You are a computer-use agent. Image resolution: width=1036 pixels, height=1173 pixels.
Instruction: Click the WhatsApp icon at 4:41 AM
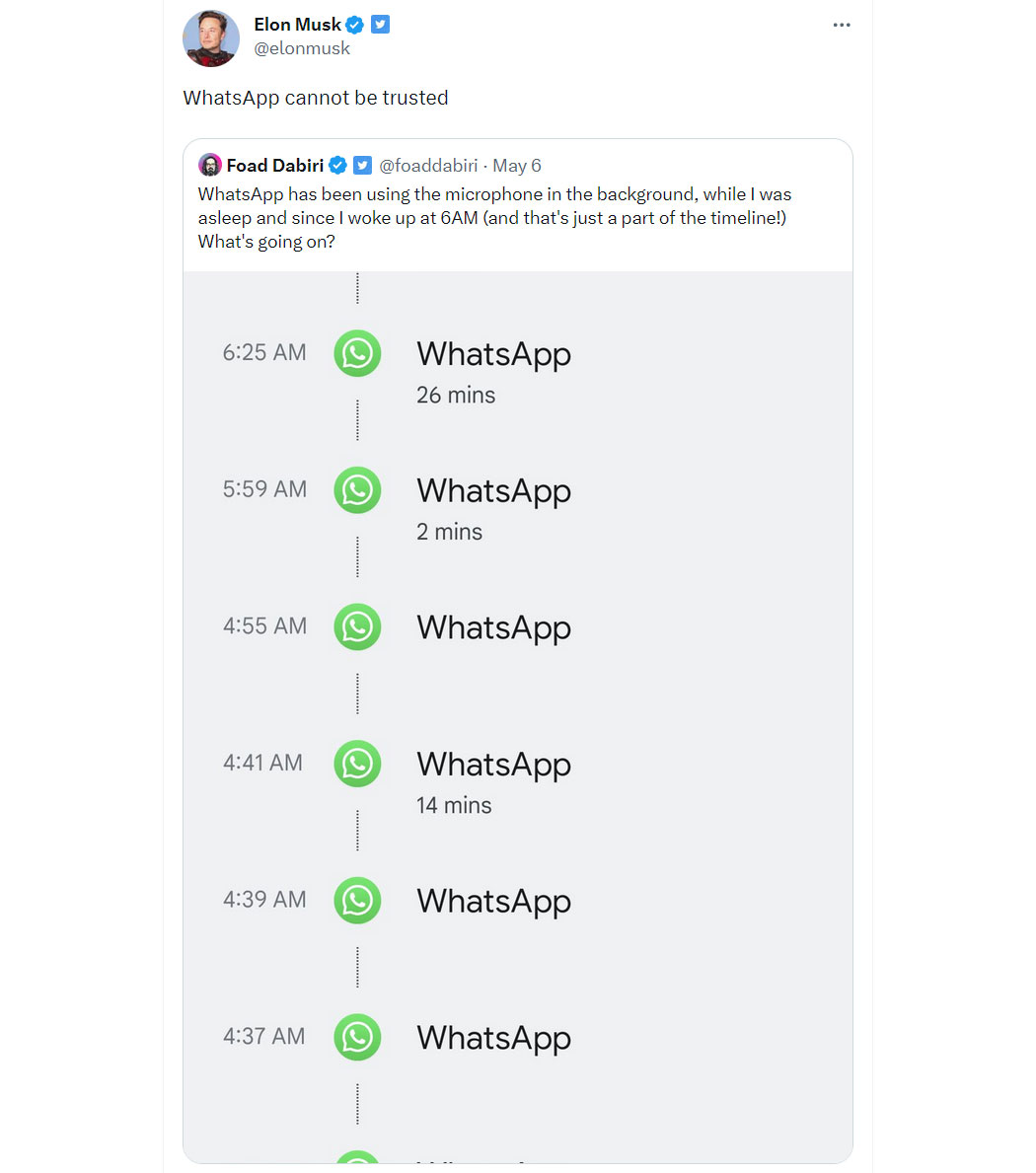tap(357, 764)
